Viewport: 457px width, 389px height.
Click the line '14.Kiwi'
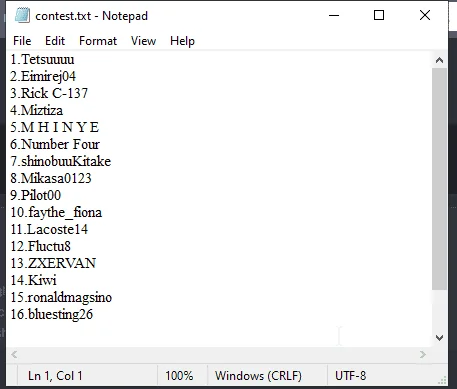(33, 281)
